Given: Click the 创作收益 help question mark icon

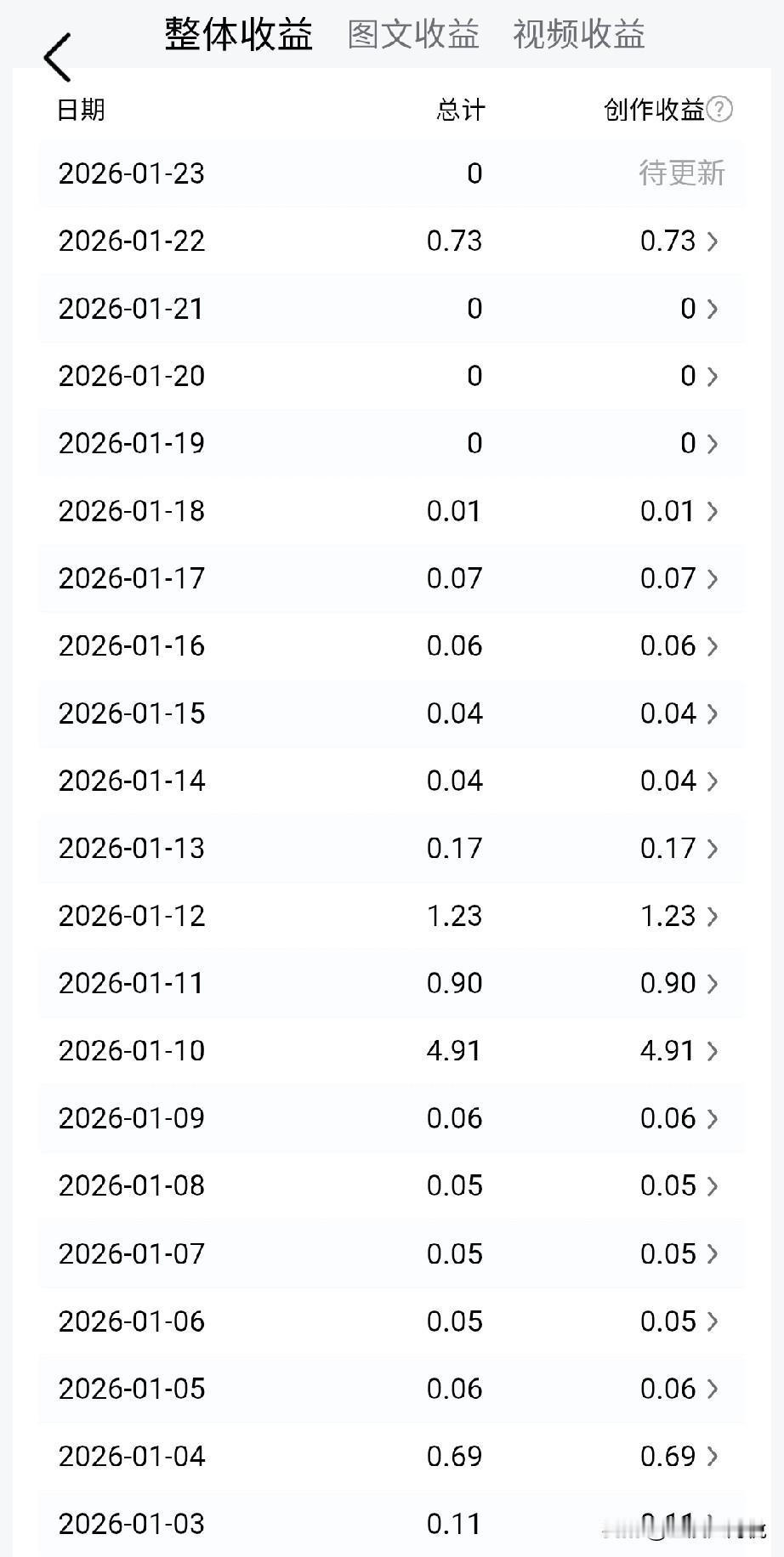Looking at the screenshot, I should point(719,109).
